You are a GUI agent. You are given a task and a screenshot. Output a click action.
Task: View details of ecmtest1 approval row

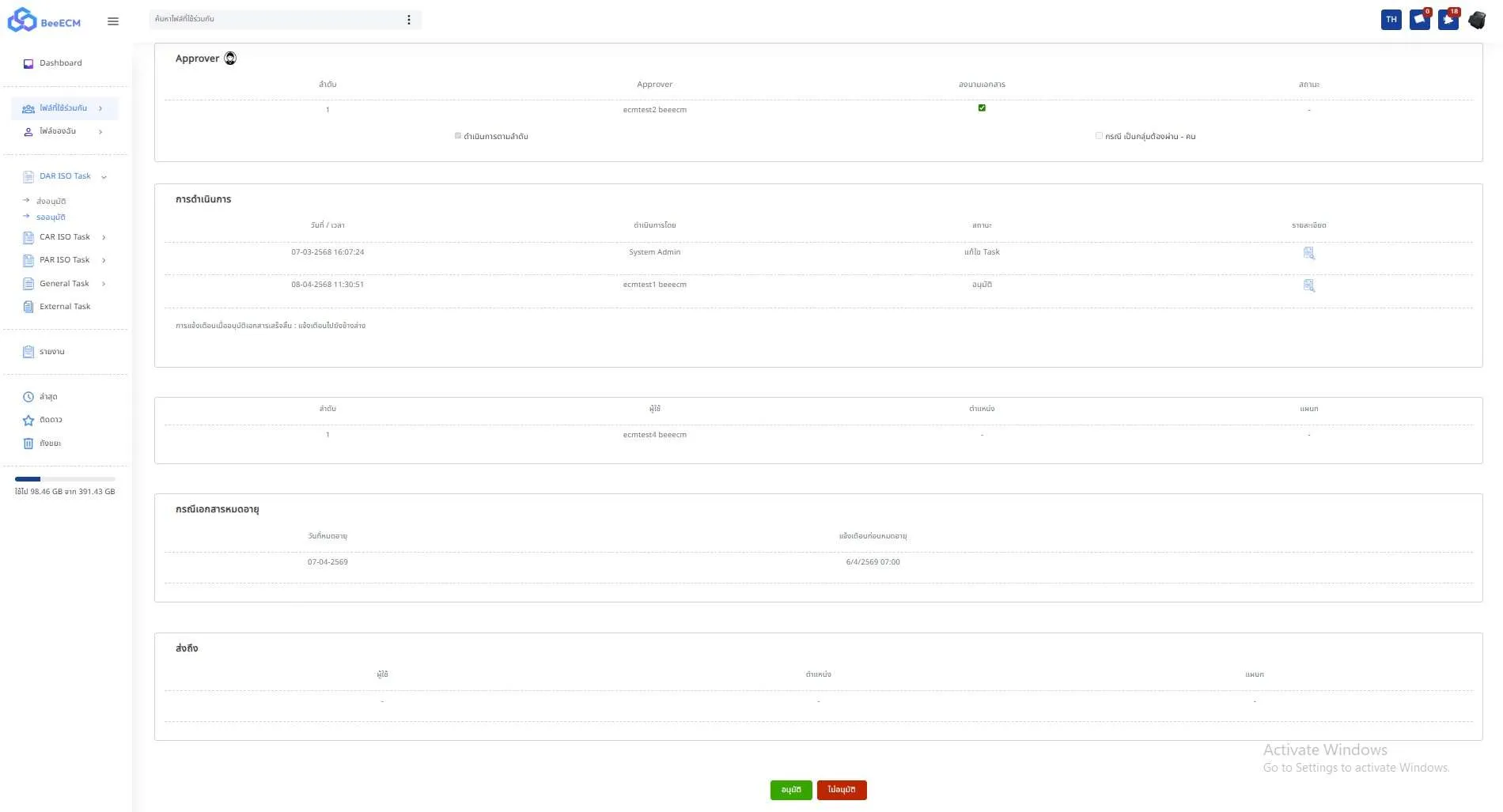pos(1308,285)
